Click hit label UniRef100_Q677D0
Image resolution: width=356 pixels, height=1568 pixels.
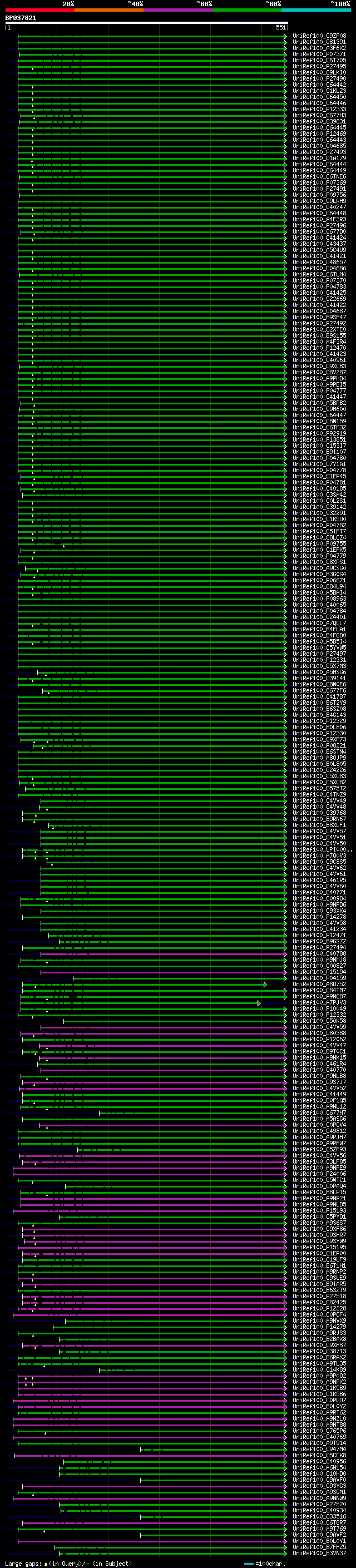tap(319, 231)
